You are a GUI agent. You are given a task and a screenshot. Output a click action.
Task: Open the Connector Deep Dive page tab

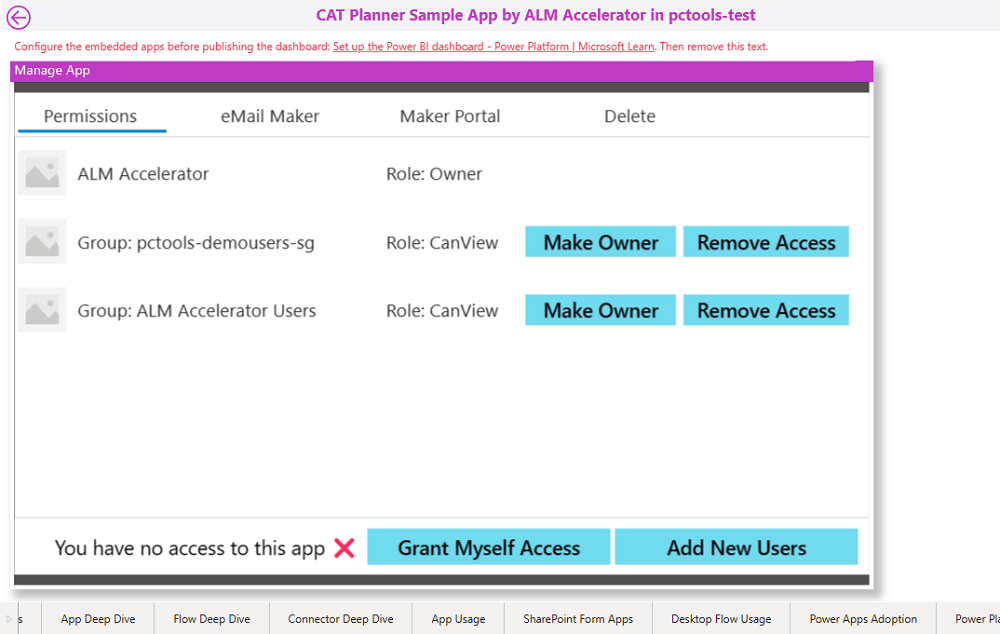click(341, 619)
